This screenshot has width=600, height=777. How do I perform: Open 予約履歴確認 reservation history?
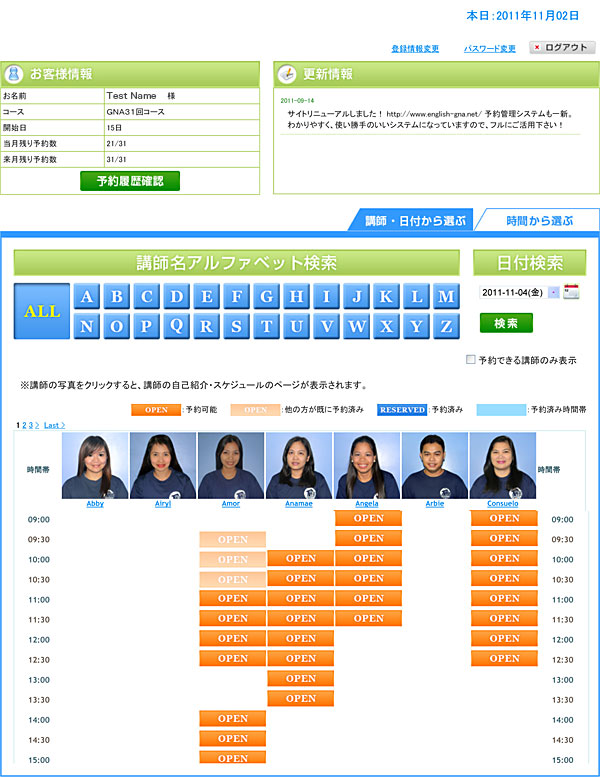click(130, 181)
